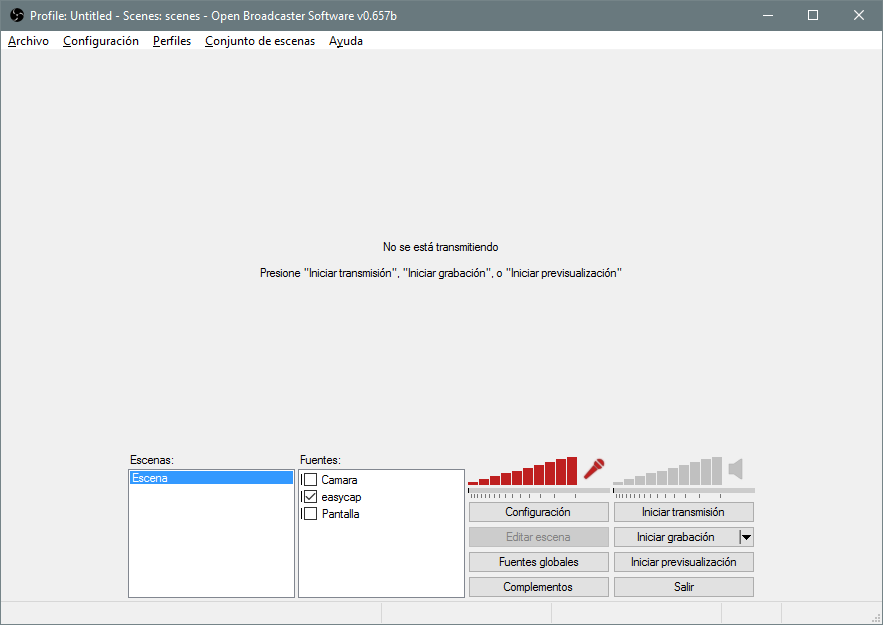883x625 pixels.
Task: Select Escena in the scenes list
Action: point(212,478)
